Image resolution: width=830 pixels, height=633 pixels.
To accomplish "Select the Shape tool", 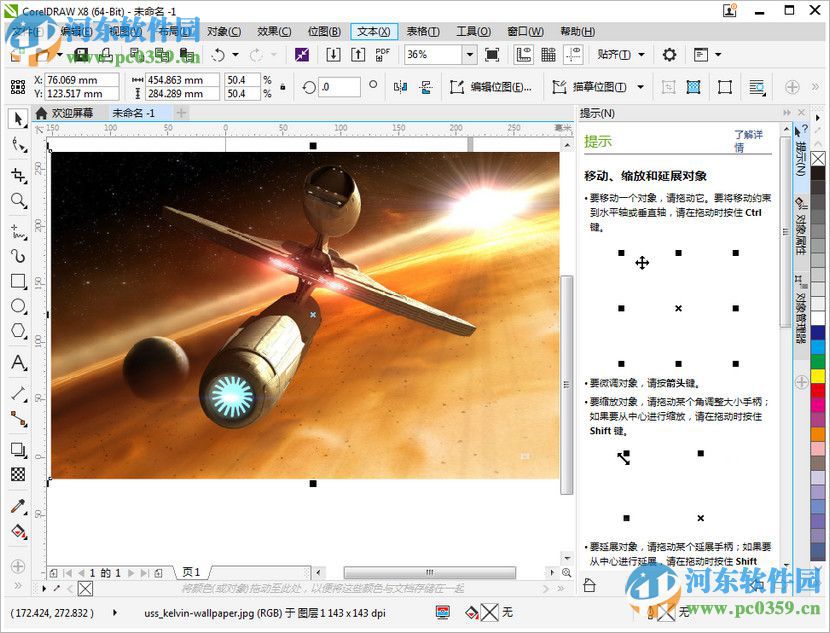I will [x=17, y=144].
